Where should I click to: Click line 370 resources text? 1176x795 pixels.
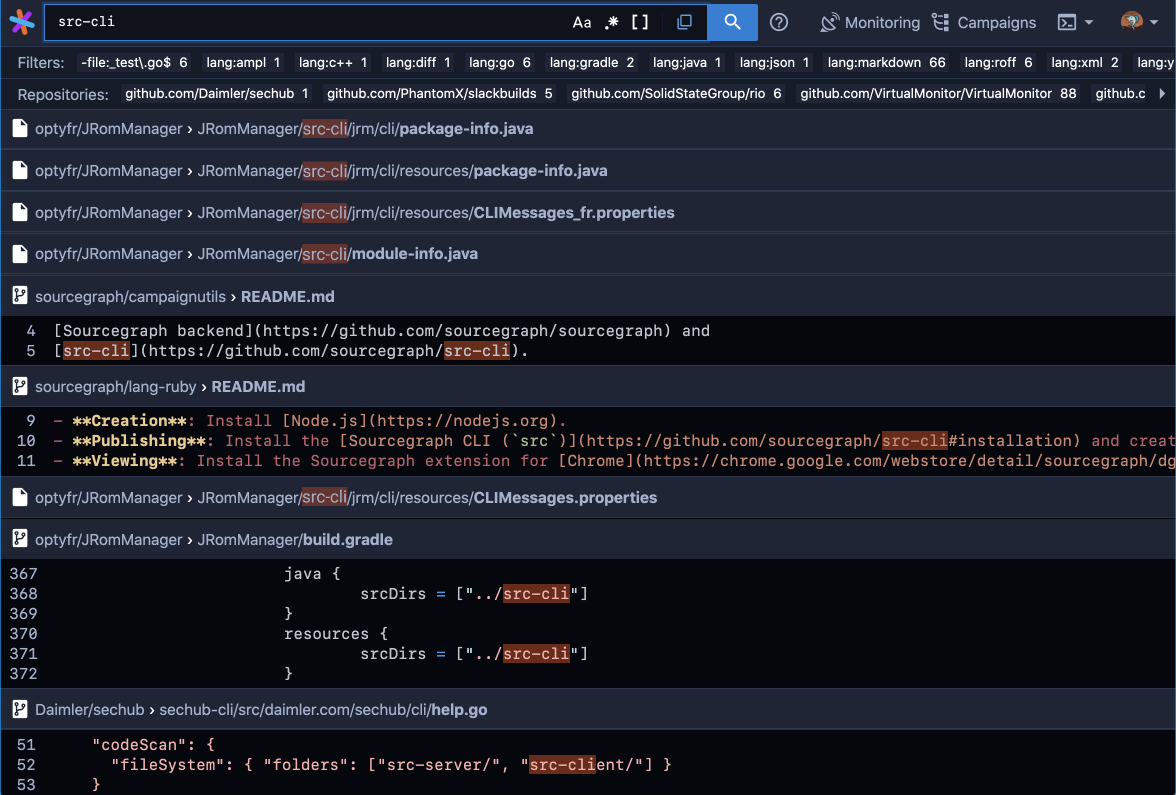coord(335,634)
